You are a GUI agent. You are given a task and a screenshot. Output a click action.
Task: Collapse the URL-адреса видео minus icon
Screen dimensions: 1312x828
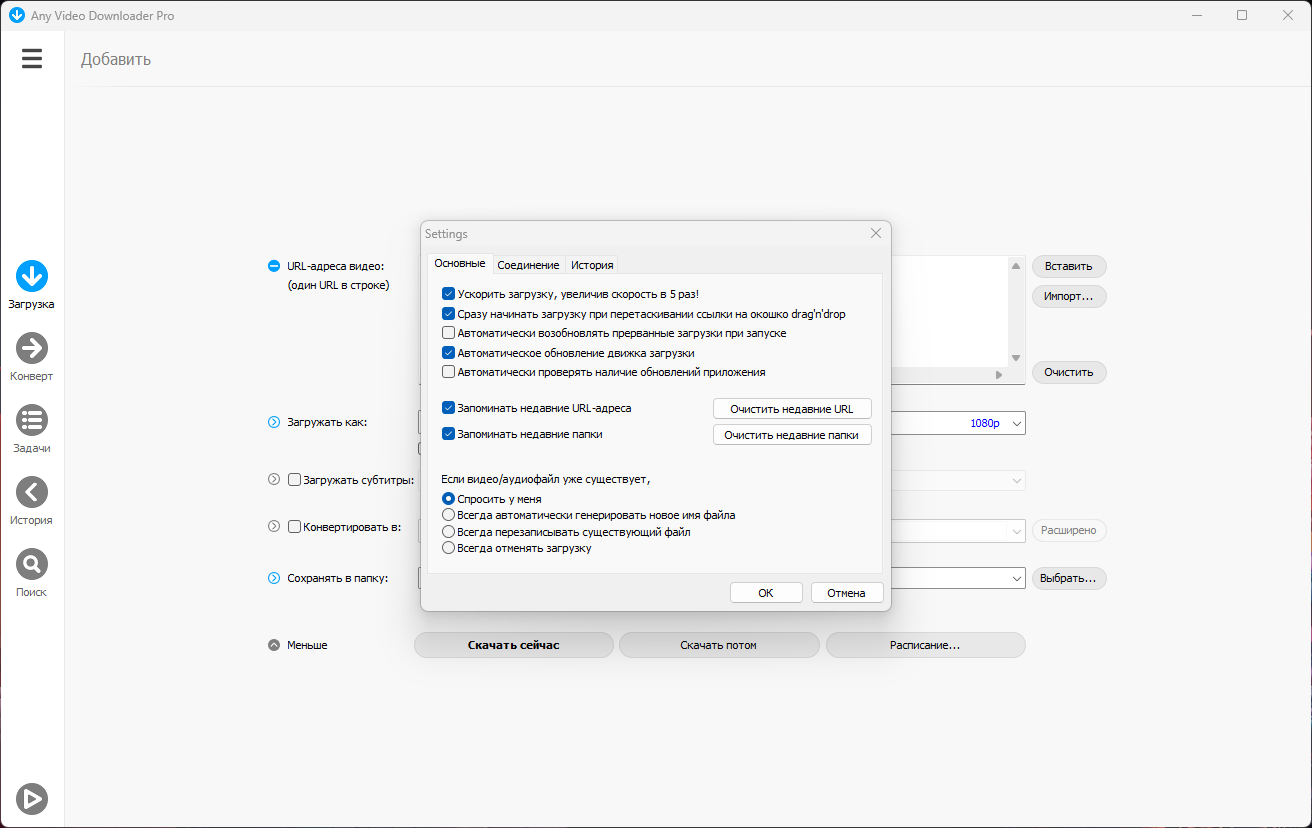274,266
